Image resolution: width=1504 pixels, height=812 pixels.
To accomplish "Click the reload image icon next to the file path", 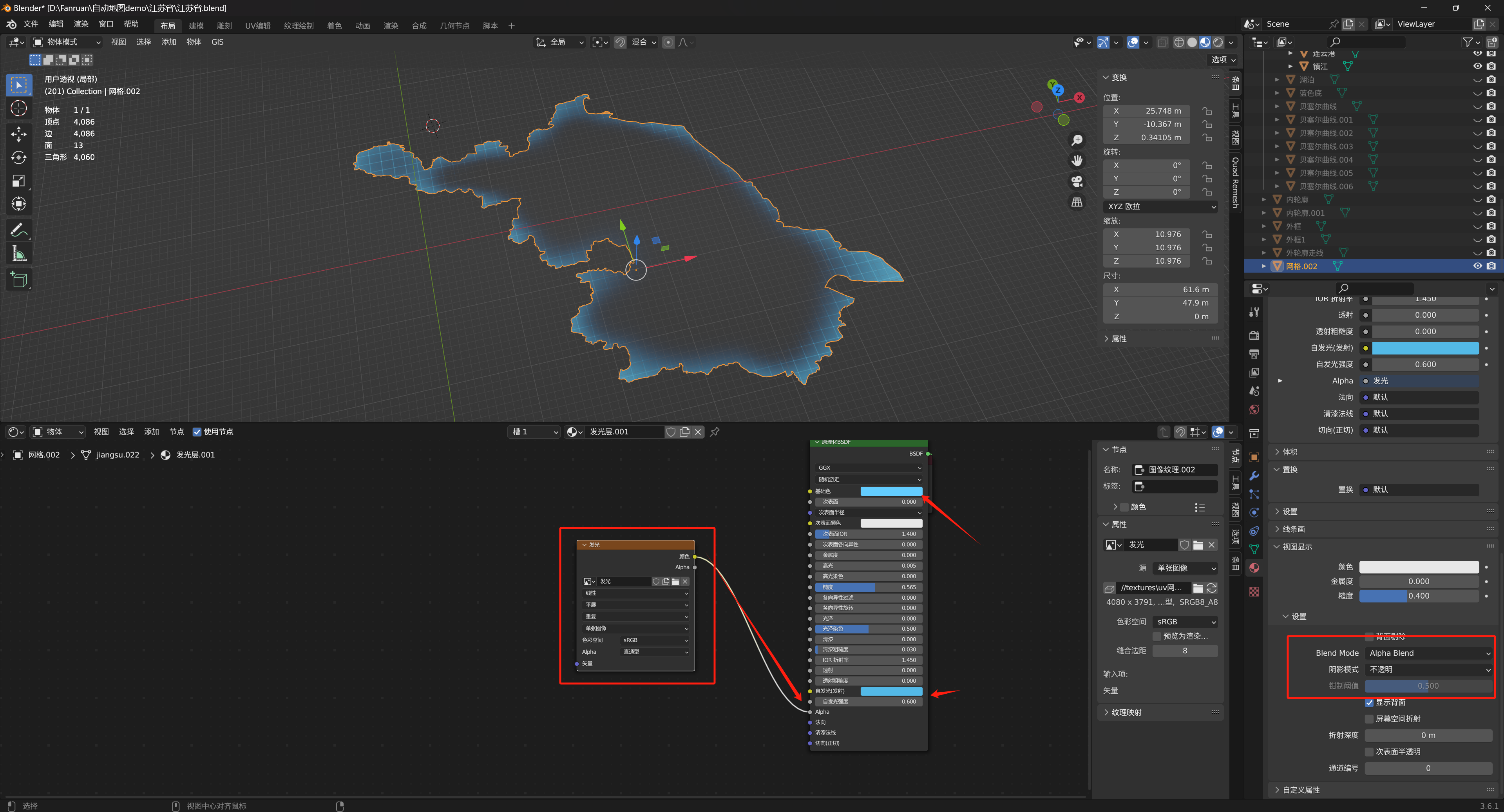I will click(x=1211, y=588).
